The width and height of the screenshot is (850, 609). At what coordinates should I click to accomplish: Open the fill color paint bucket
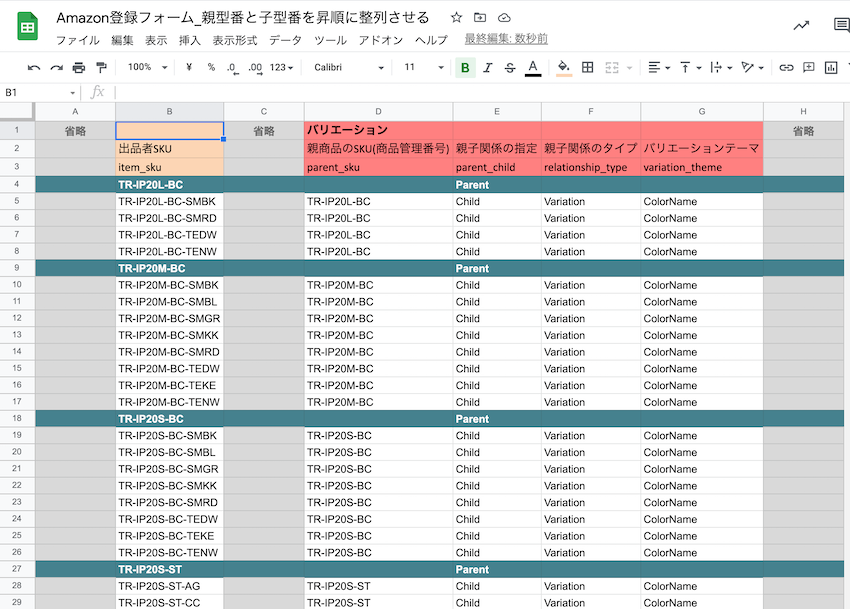(564, 67)
